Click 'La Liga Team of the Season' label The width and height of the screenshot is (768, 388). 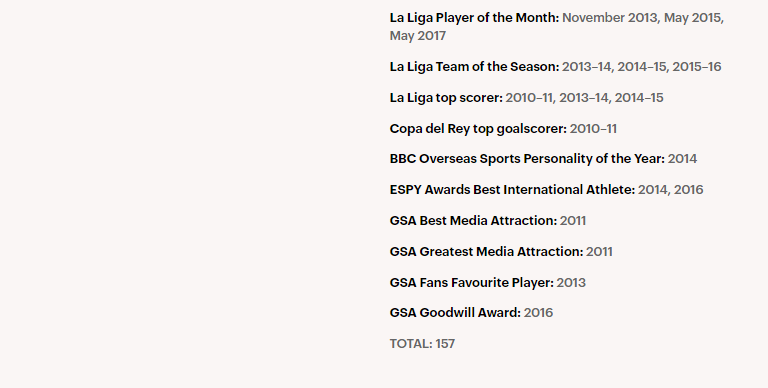[474, 67]
